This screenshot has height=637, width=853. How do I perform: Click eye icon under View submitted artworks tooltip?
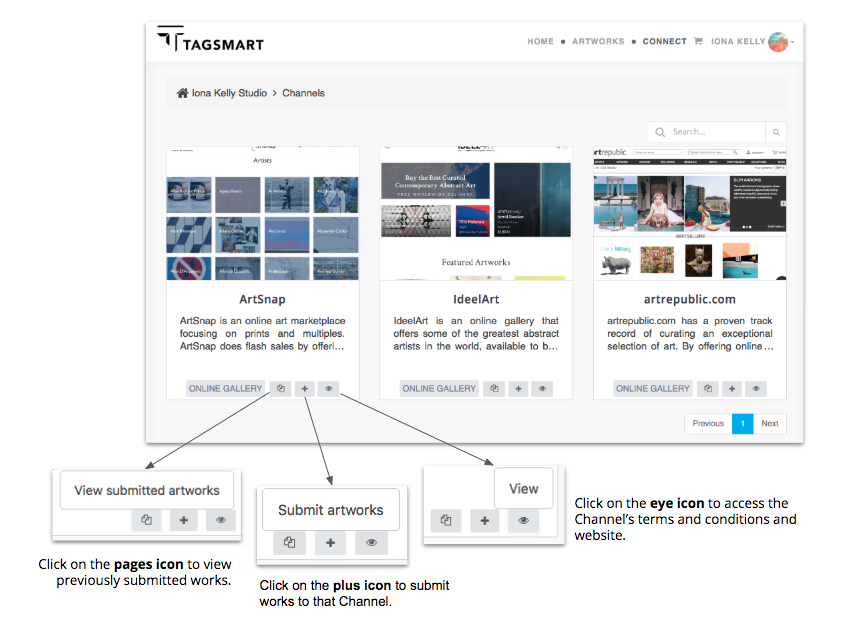pos(221,520)
